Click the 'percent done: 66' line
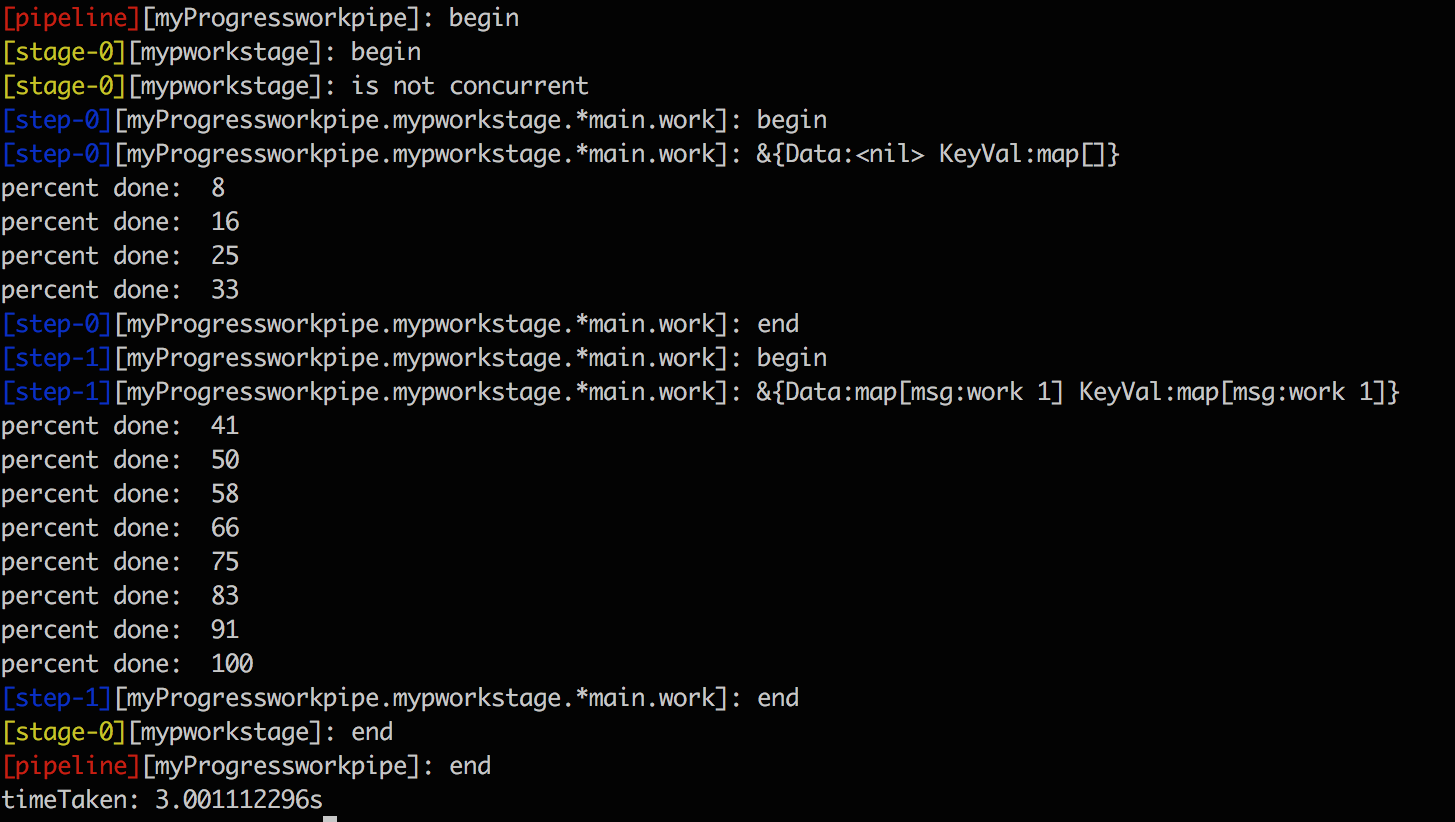Viewport: 1455px width, 822px height. [120, 528]
